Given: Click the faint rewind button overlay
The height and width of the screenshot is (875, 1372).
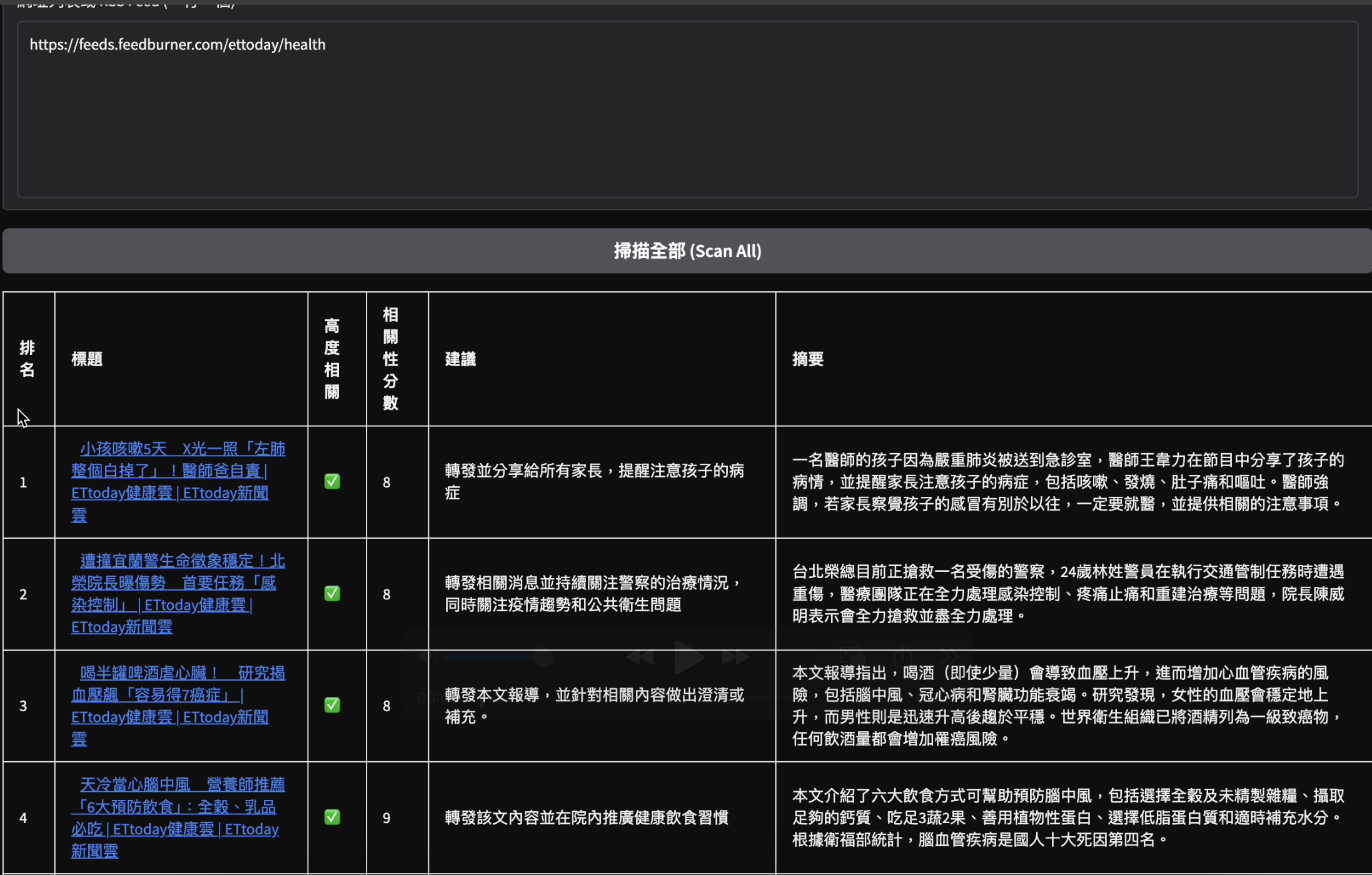Looking at the screenshot, I should pyautogui.click(x=640, y=657).
